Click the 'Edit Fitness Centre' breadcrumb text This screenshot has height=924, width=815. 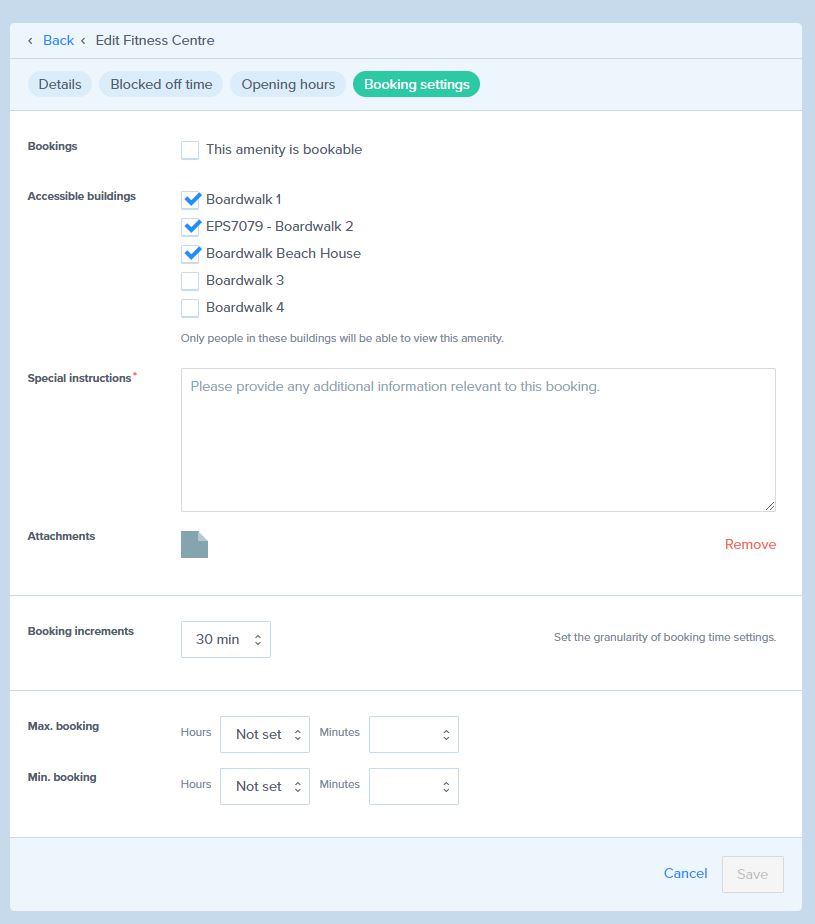pyautogui.click(x=155, y=41)
